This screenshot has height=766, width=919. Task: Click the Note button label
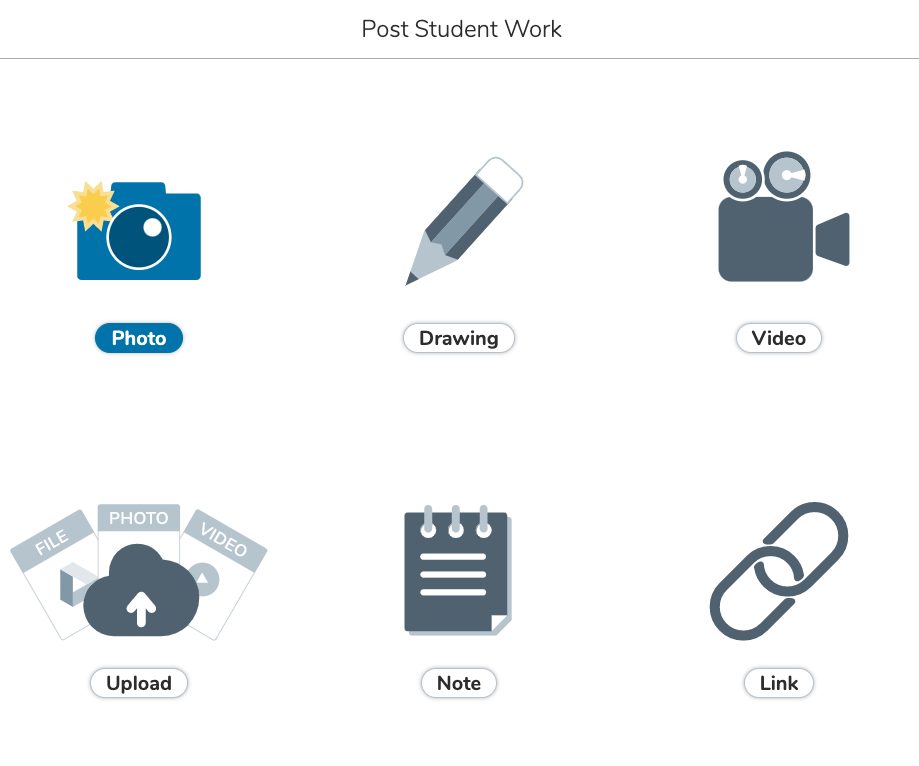point(459,683)
